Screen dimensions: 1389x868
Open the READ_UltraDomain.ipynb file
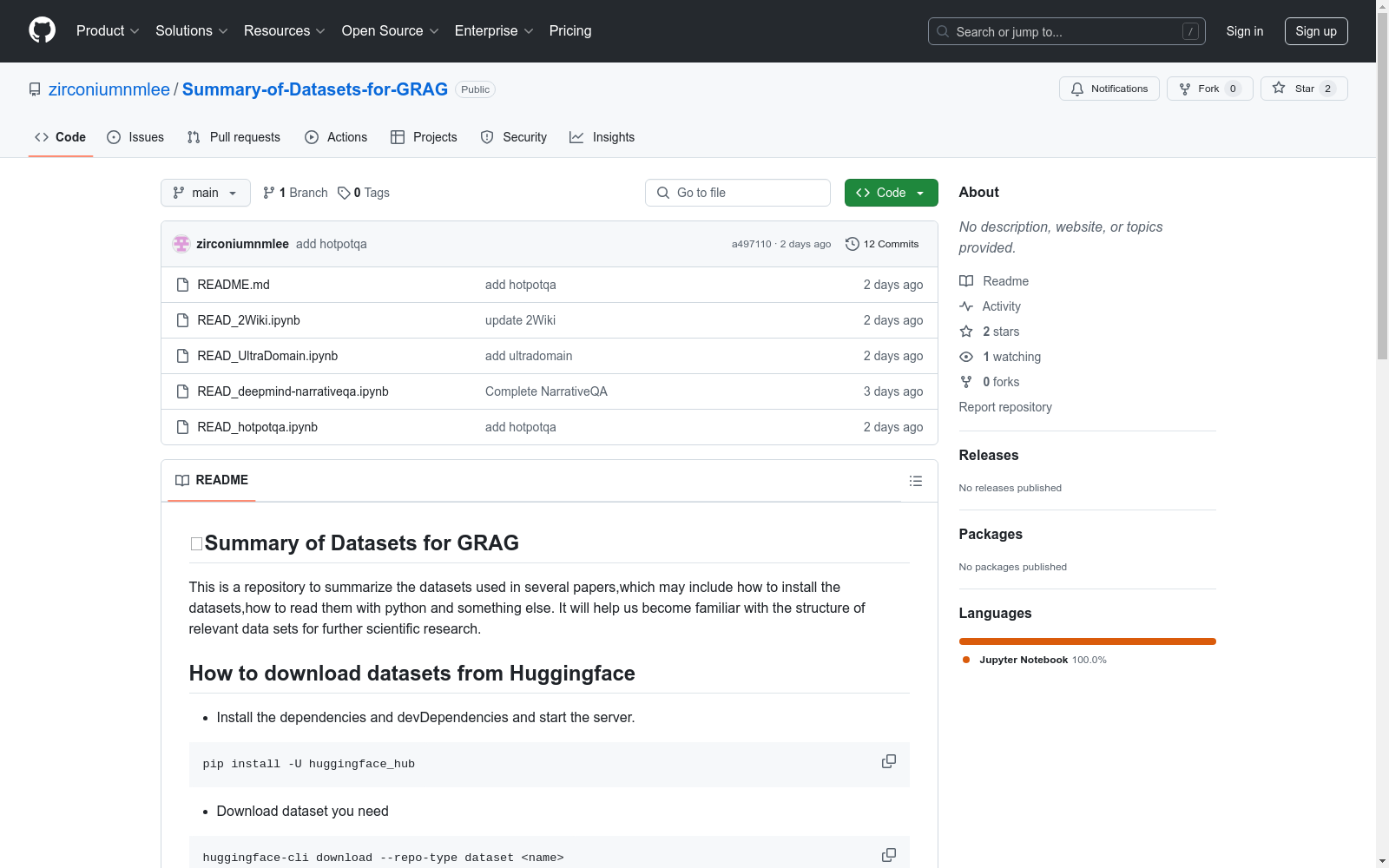click(267, 356)
